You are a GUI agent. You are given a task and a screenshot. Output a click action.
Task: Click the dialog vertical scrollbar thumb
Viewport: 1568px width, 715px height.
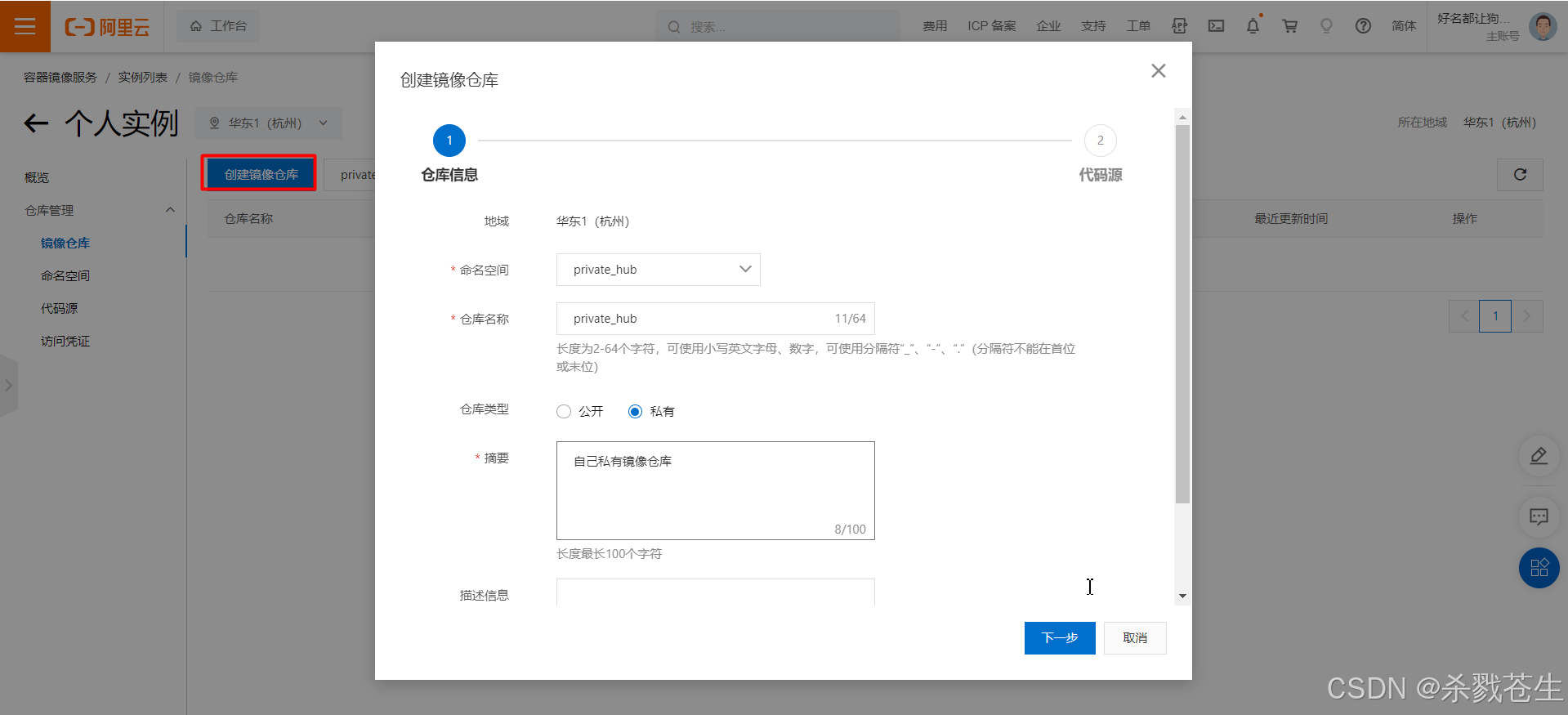click(1182, 315)
